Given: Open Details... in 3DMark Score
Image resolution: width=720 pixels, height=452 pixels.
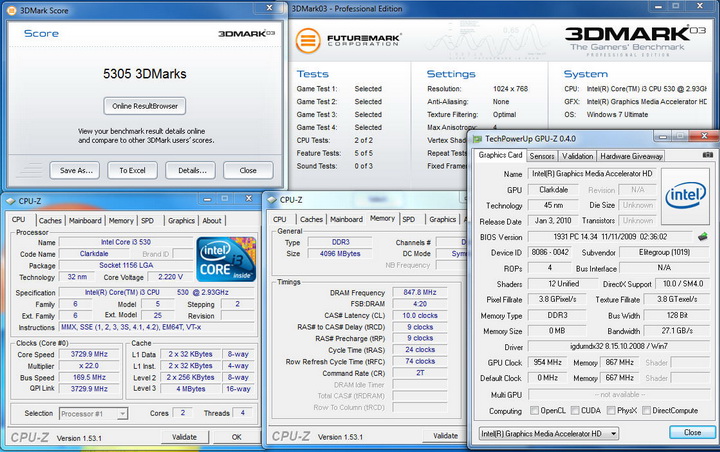Looking at the screenshot, I should (192, 170).
